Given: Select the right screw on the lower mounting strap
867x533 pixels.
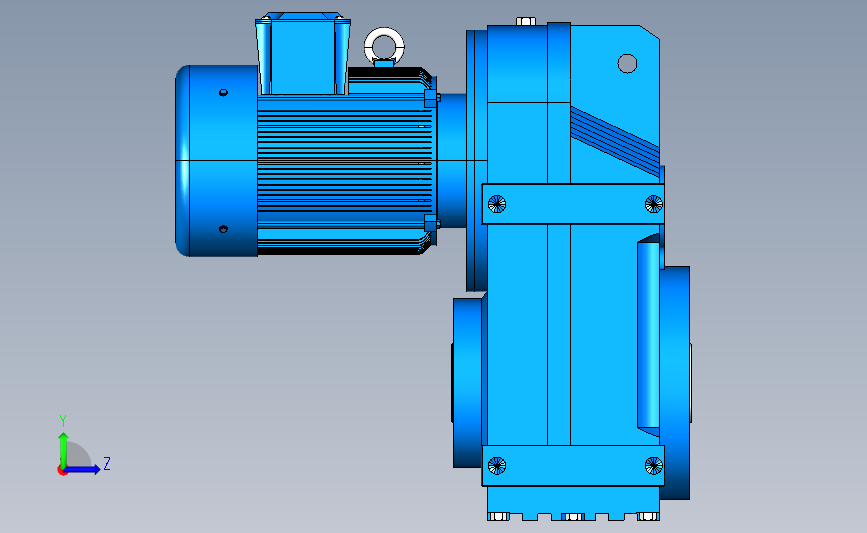Looking at the screenshot, I should (x=654, y=466).
